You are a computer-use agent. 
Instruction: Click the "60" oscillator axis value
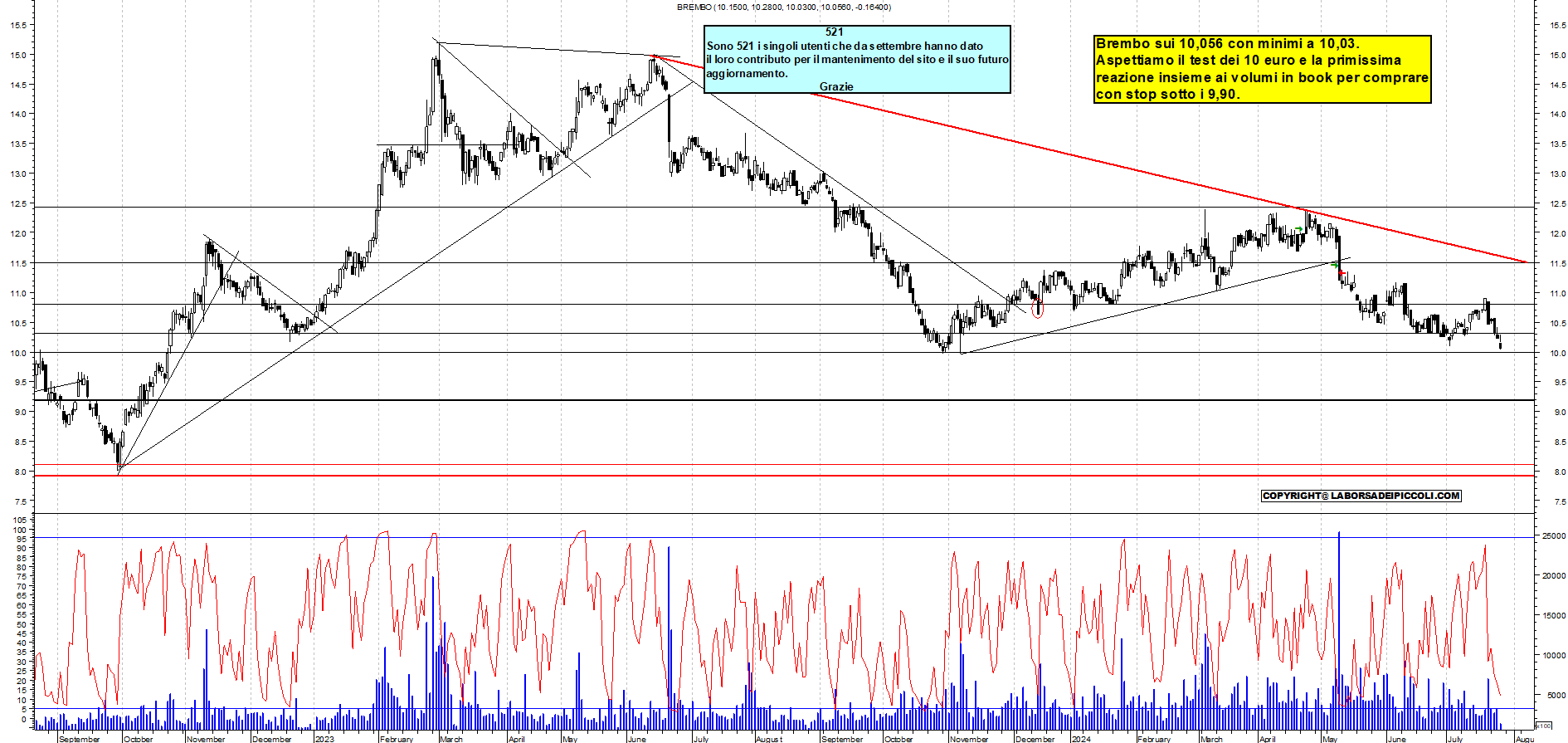[22, 605]
